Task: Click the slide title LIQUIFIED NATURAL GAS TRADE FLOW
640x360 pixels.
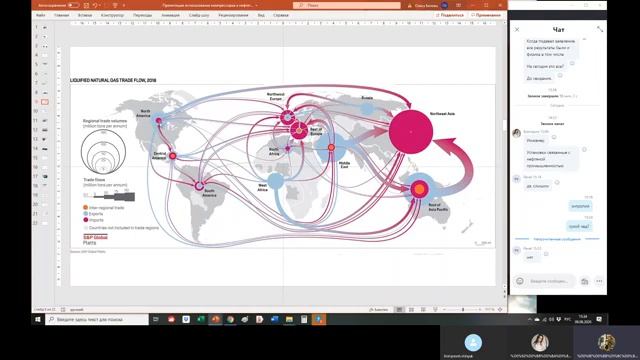Action: [x=113, y=80]
